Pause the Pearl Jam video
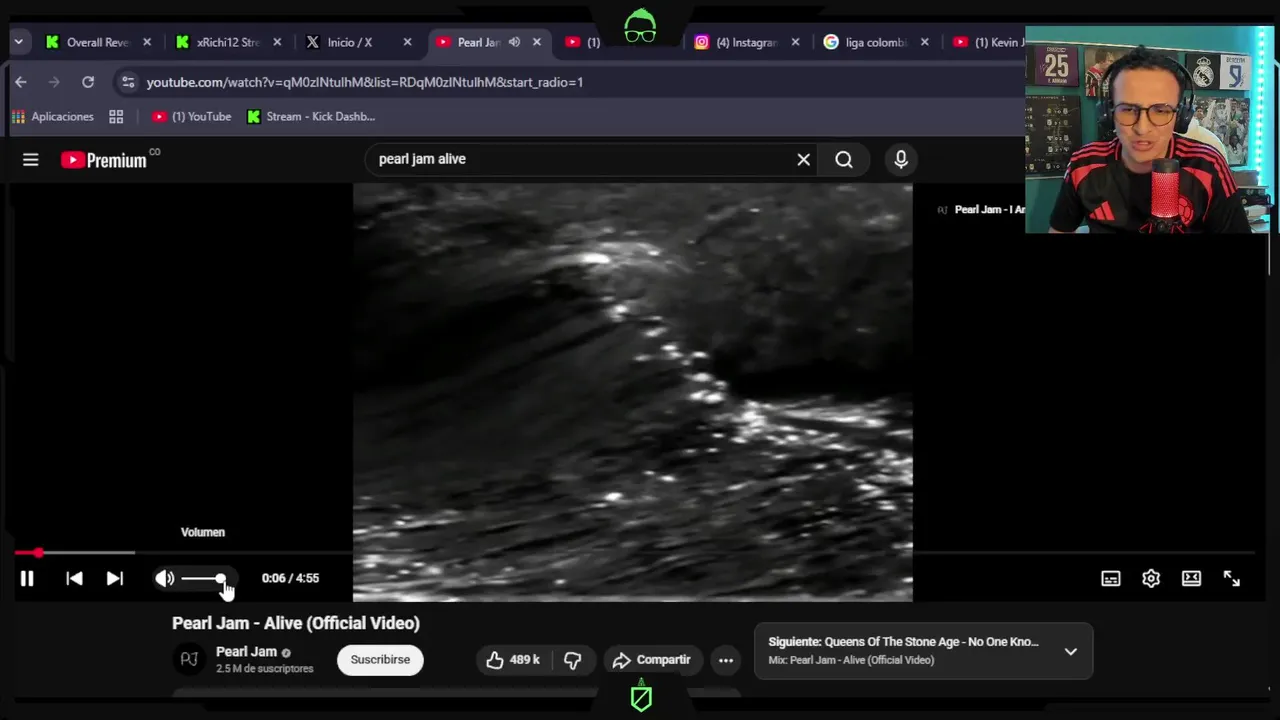1280x720 pixels. point(27,578)
